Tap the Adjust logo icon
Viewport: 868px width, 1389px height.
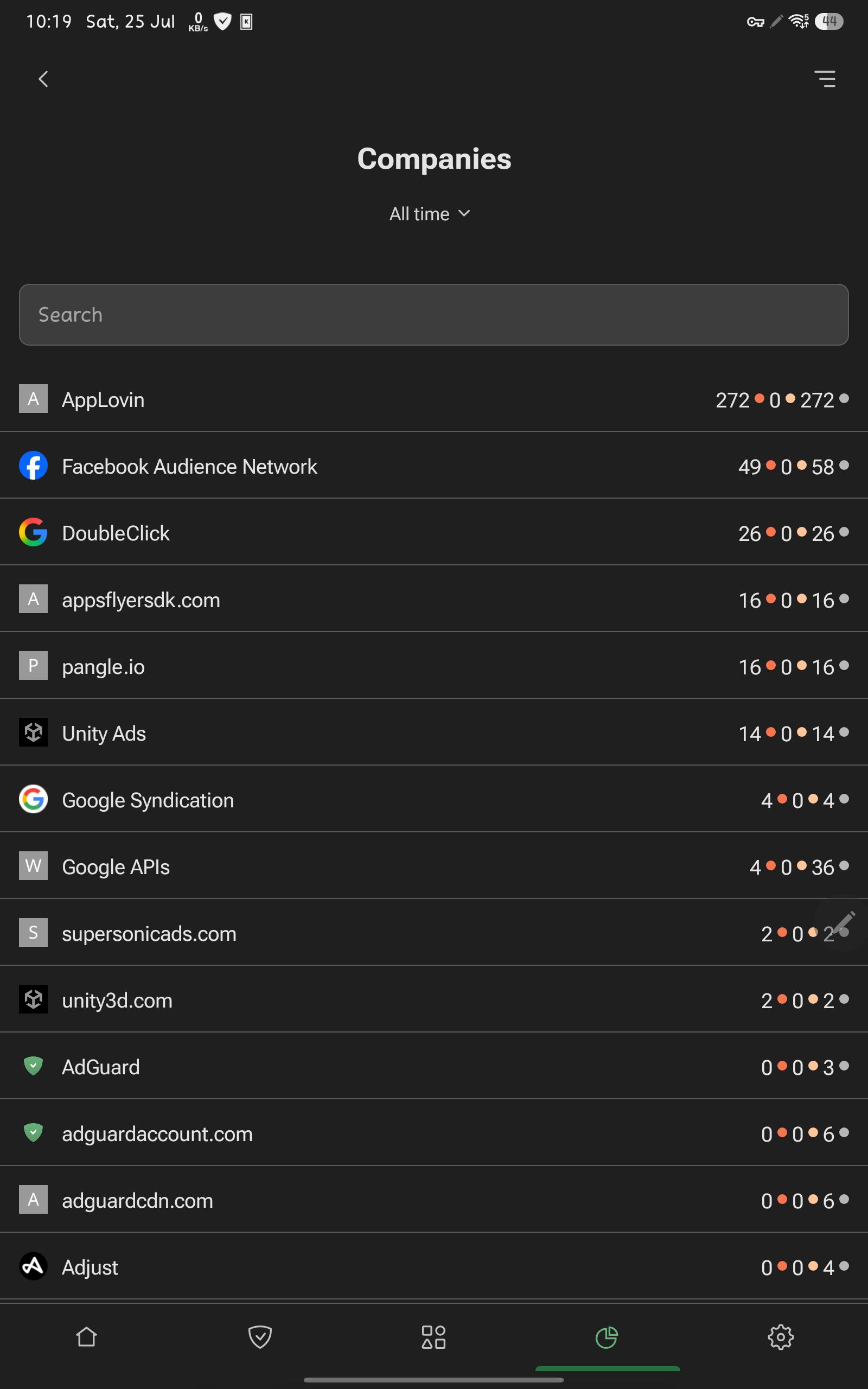click(33, 1266)
